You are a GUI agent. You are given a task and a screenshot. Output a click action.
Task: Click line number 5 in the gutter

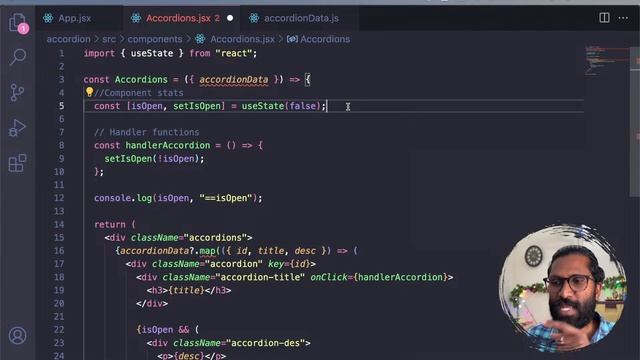(61, 106)
